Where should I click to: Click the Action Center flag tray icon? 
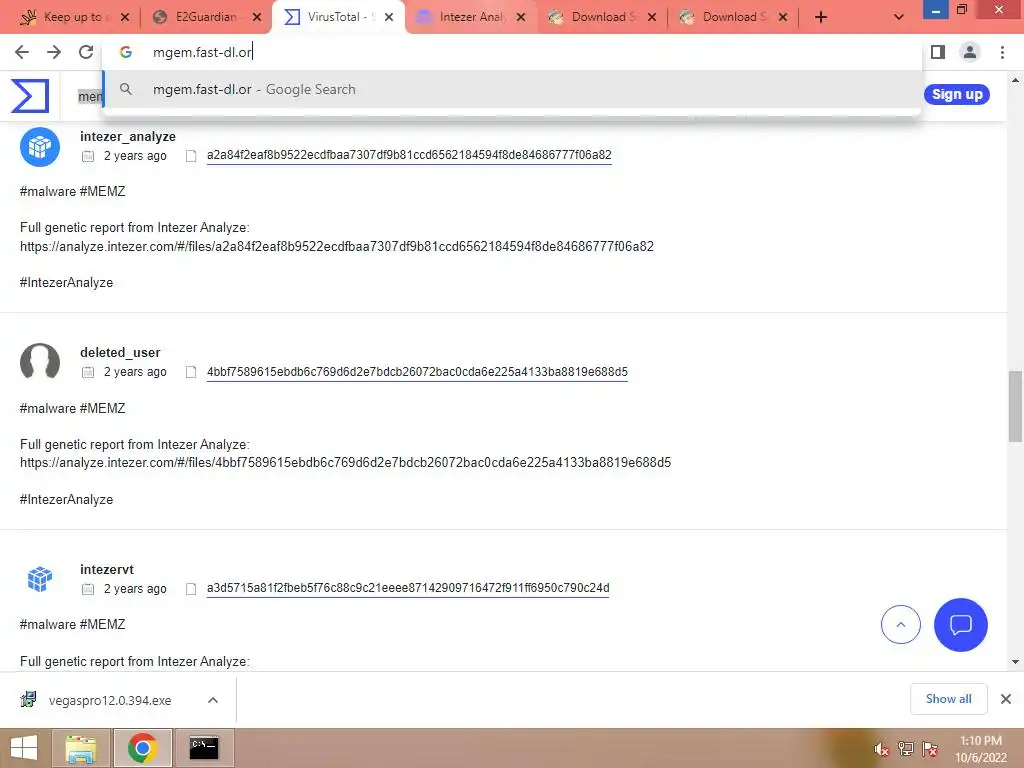[x=930, y=749]
